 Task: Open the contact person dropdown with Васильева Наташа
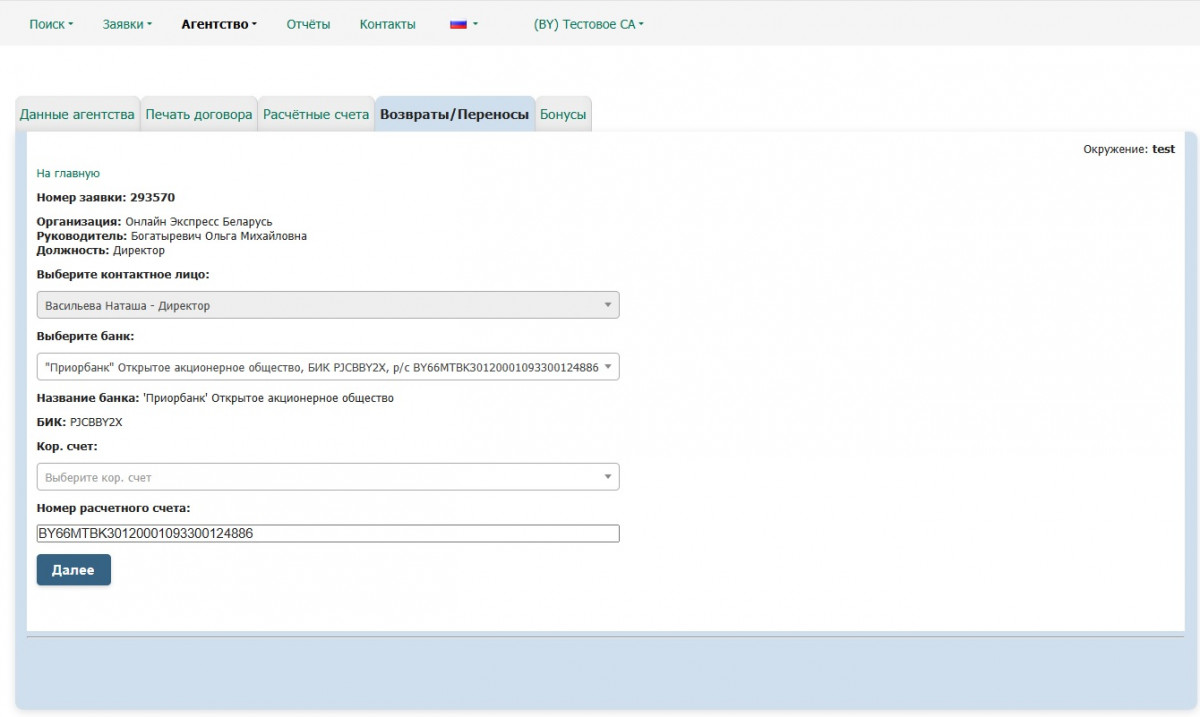tap(327, 305)
